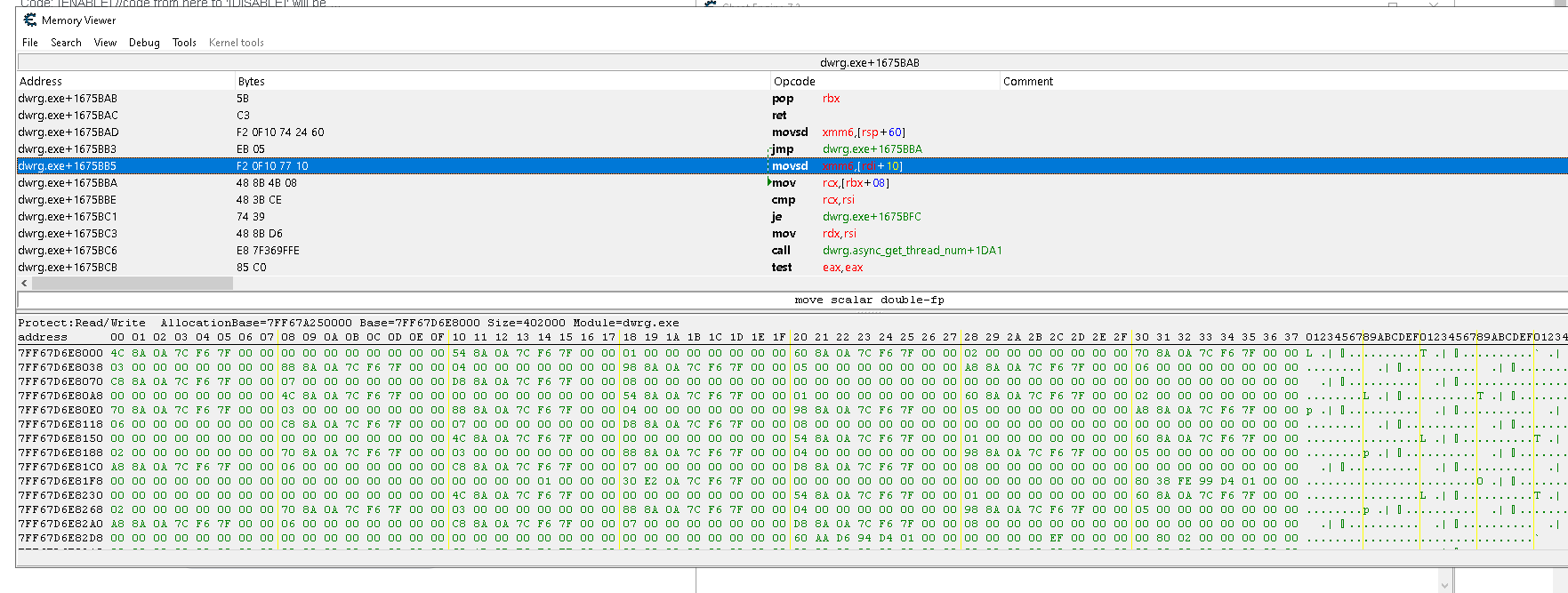
Task: Click hex dump address 7FF67D6E8188
Action: tap(60, 453)
